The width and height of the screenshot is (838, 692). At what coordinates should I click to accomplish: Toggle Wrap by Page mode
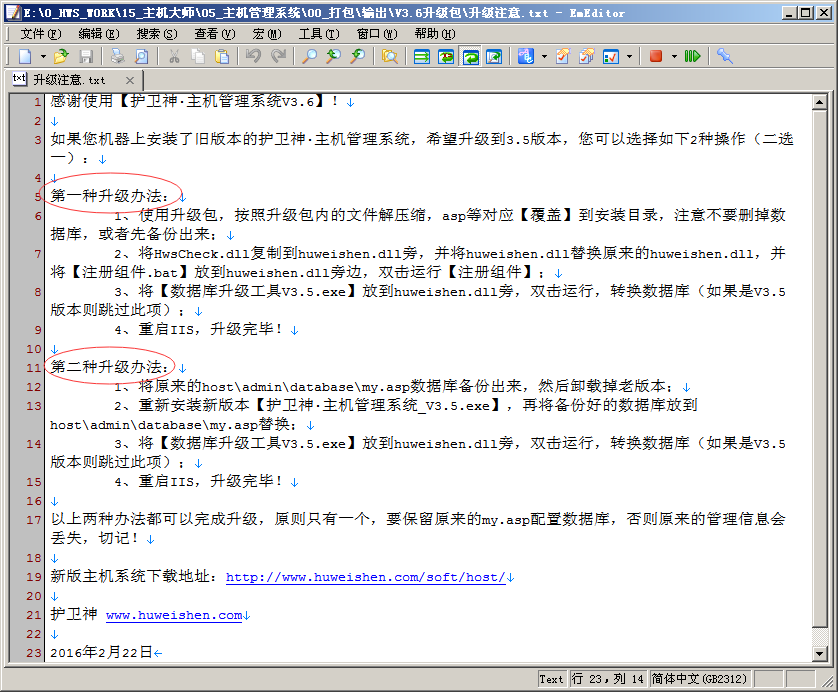[x=494, y=56]
